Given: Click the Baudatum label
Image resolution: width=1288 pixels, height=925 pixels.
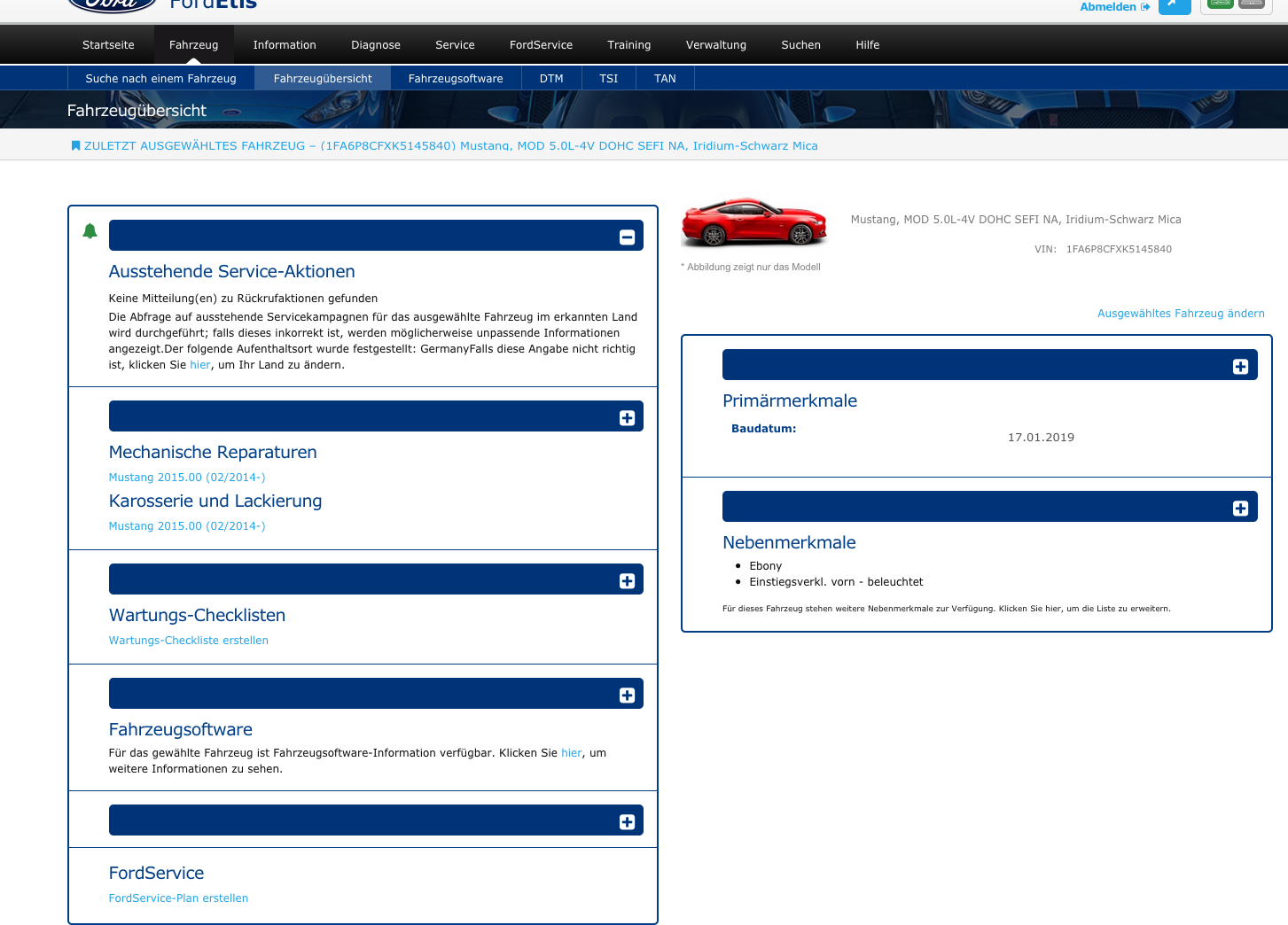Looking at the screenshot, I should [763, 429].
